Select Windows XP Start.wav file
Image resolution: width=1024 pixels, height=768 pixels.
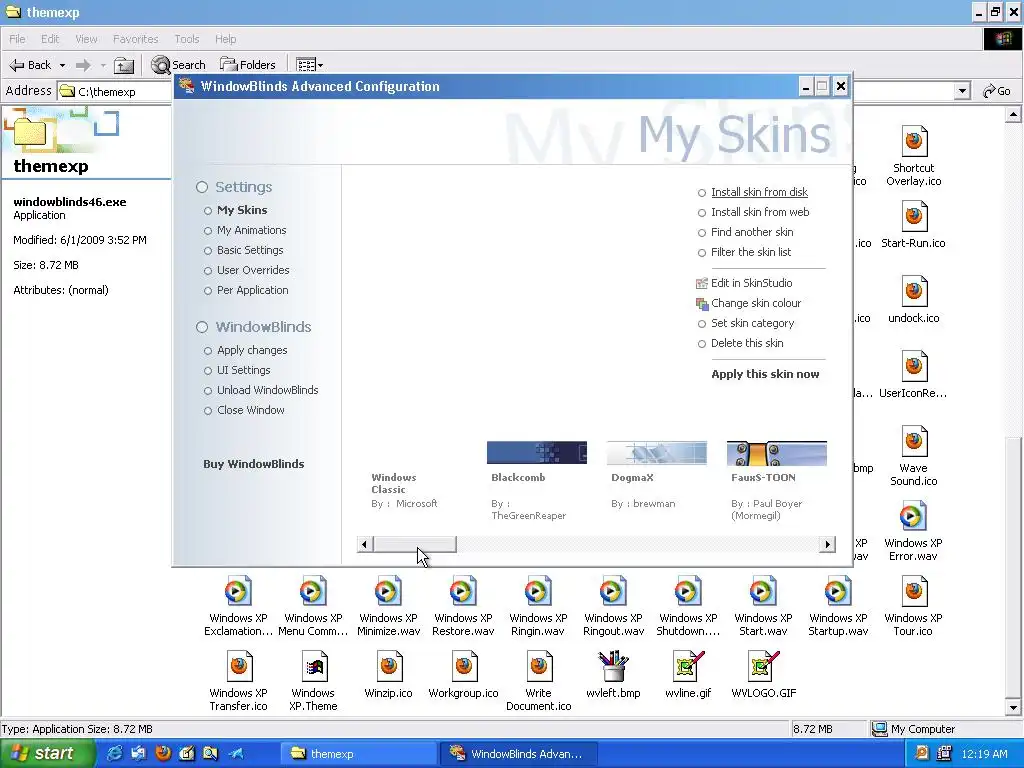763,592
